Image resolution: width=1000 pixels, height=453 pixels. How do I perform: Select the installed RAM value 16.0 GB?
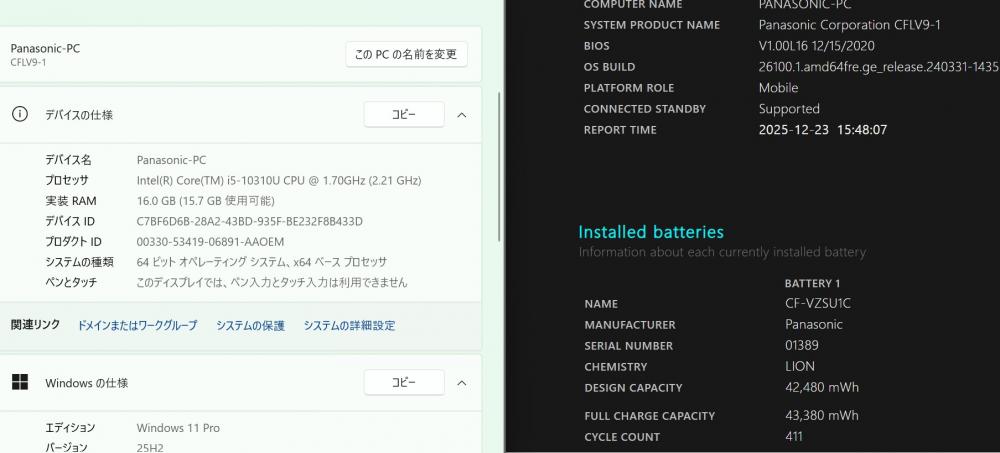pyautogui.click(x=205, y=201)
